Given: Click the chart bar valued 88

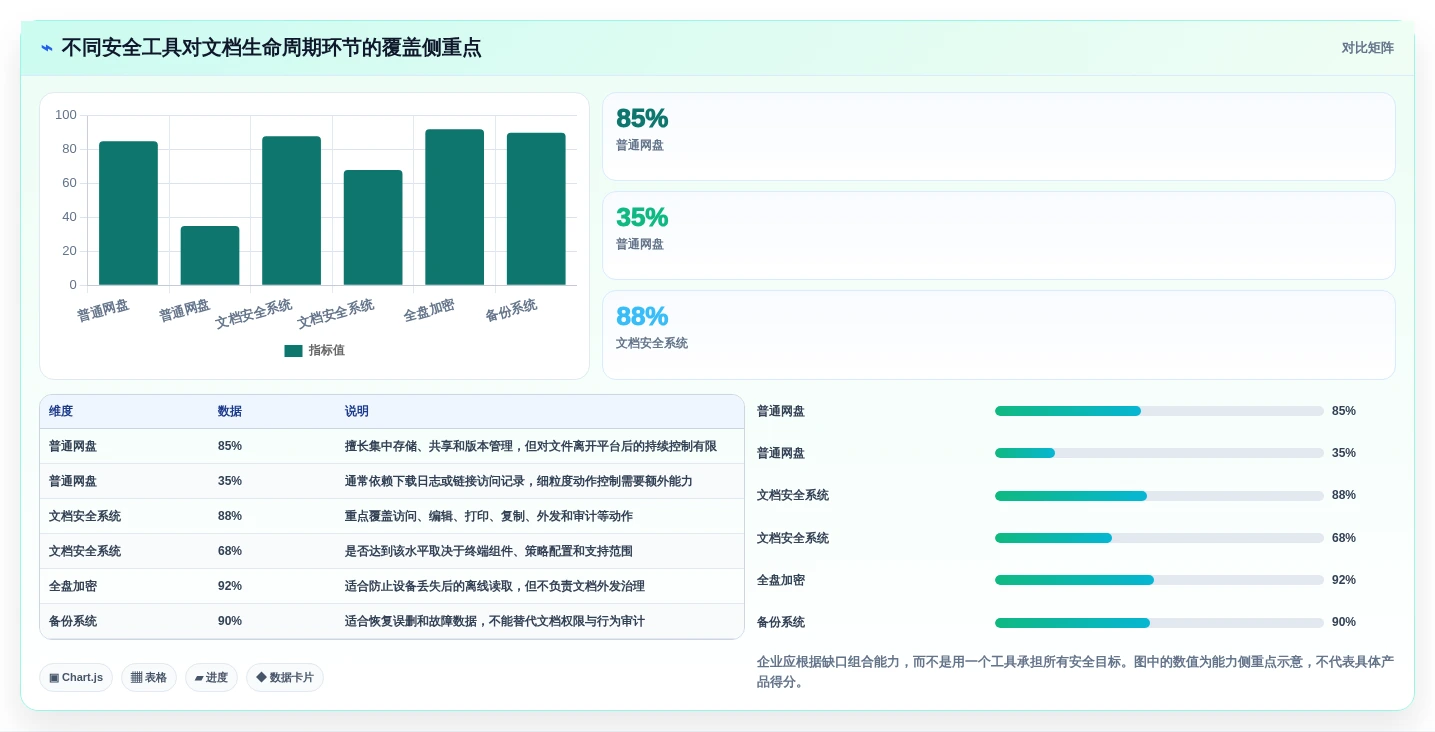Looking at the screenshot, I should (291, 211).
